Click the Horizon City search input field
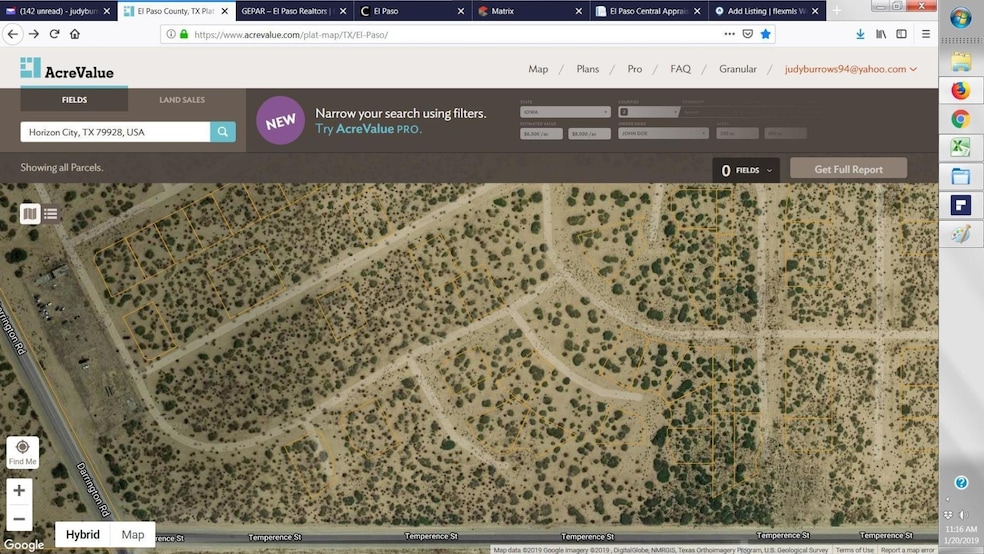 (x=115, y=132)
